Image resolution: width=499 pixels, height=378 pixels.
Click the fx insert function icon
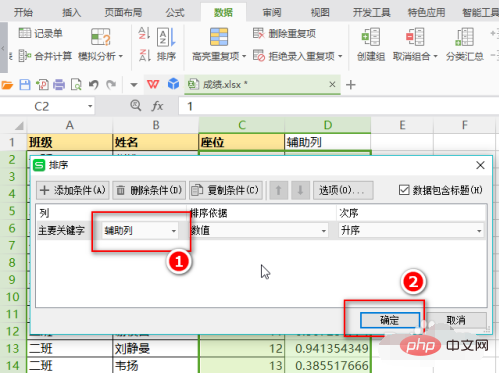tap(157, 106)
